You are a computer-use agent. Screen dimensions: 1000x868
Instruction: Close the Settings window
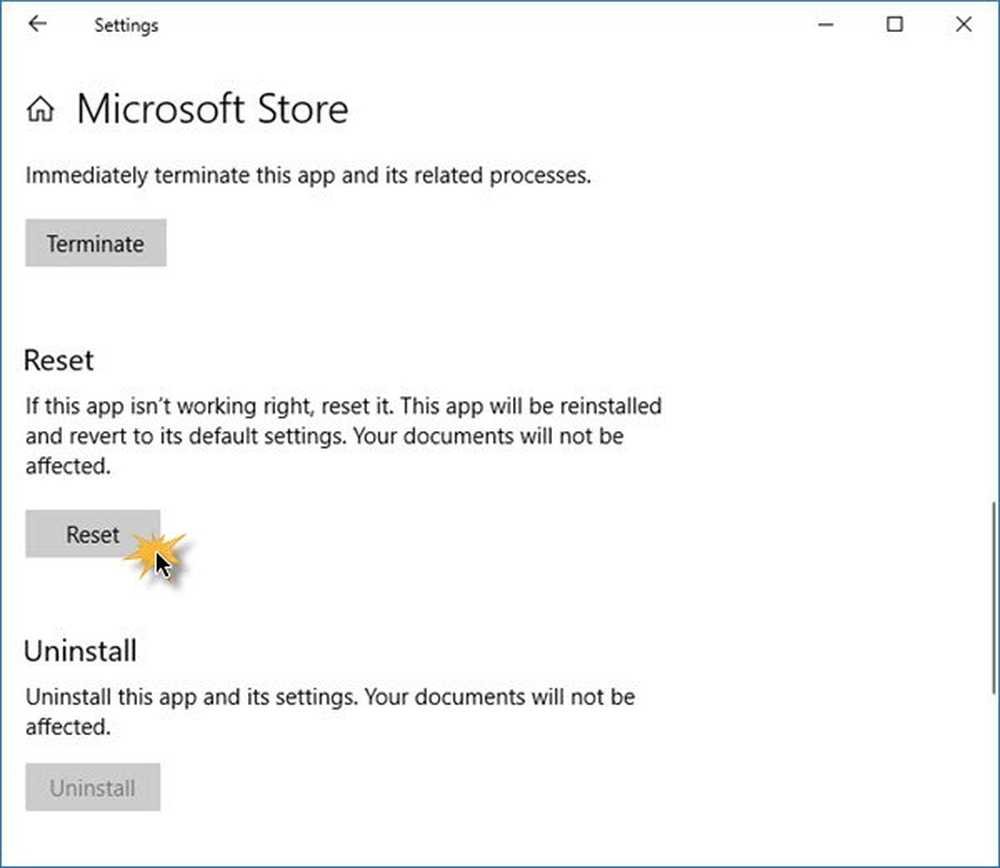(x=963, y=25)
